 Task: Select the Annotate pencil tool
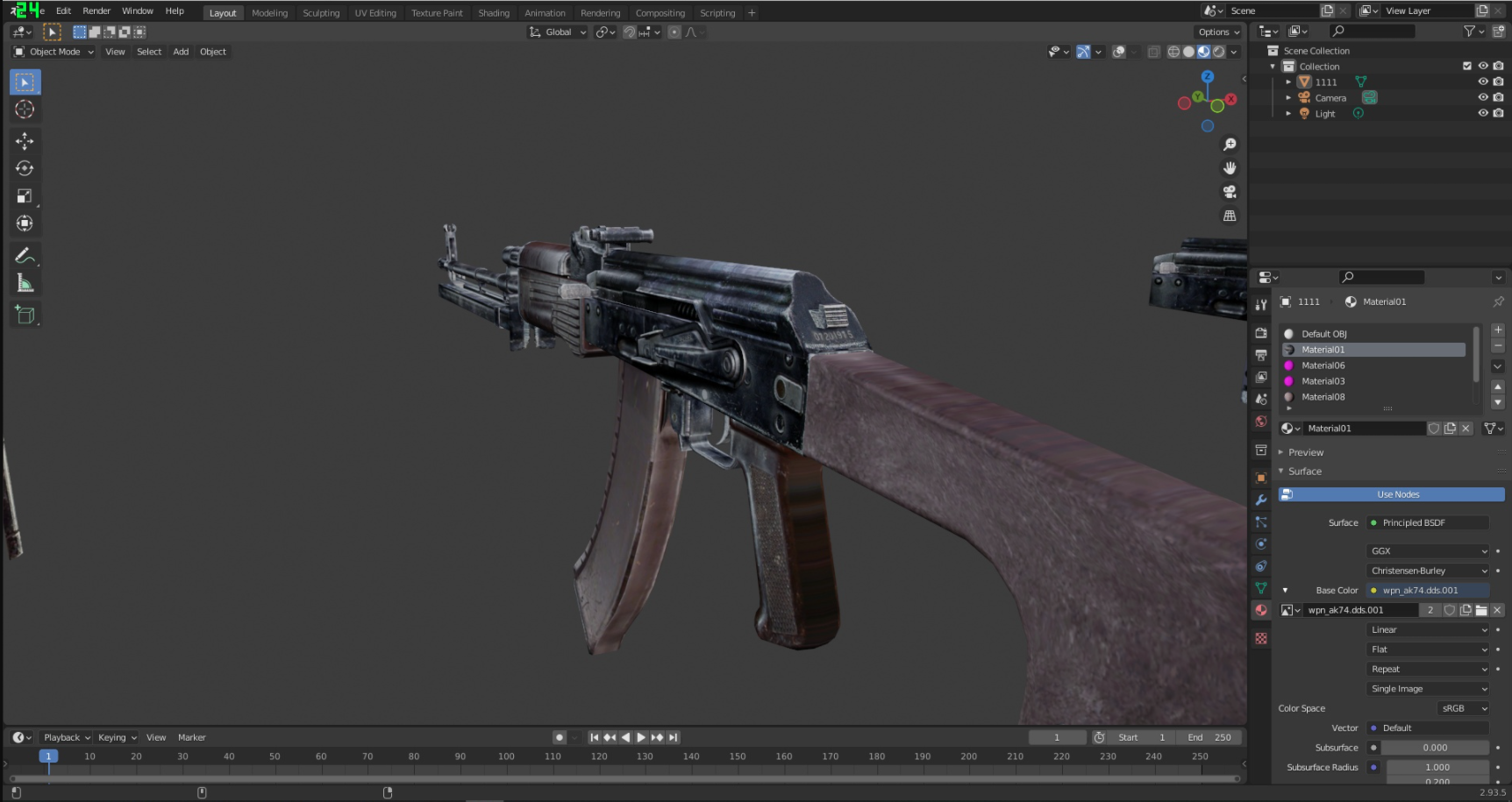click(x=25, y=255)
